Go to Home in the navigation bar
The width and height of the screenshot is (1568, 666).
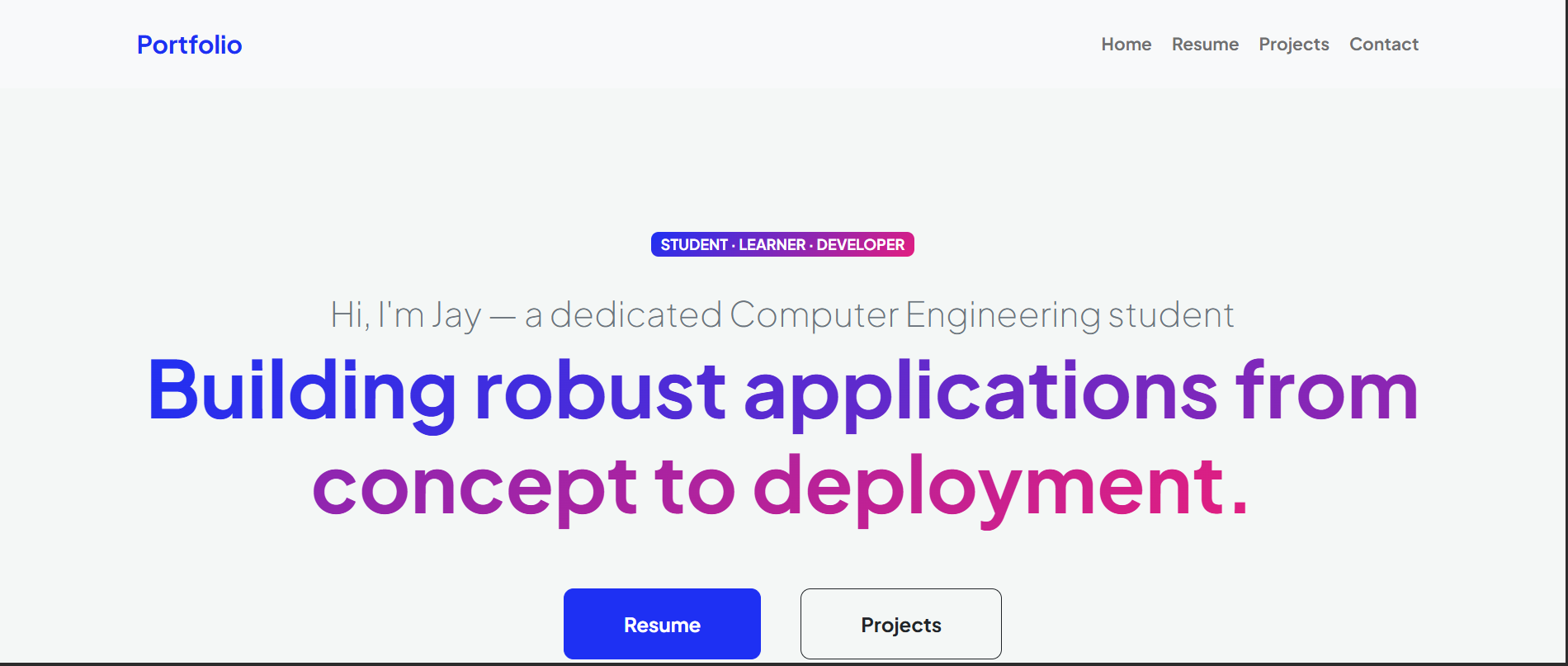(1126, 45)
